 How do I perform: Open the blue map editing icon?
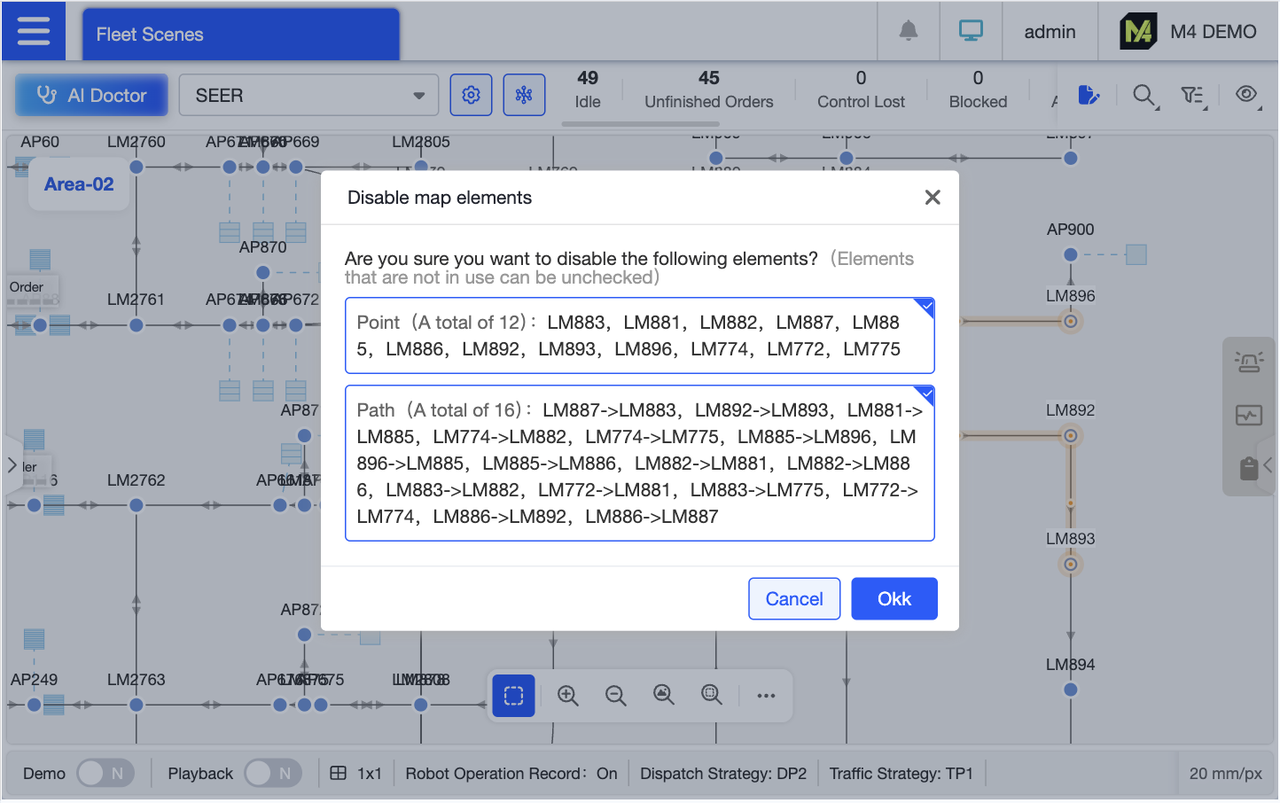point(1089,95)
